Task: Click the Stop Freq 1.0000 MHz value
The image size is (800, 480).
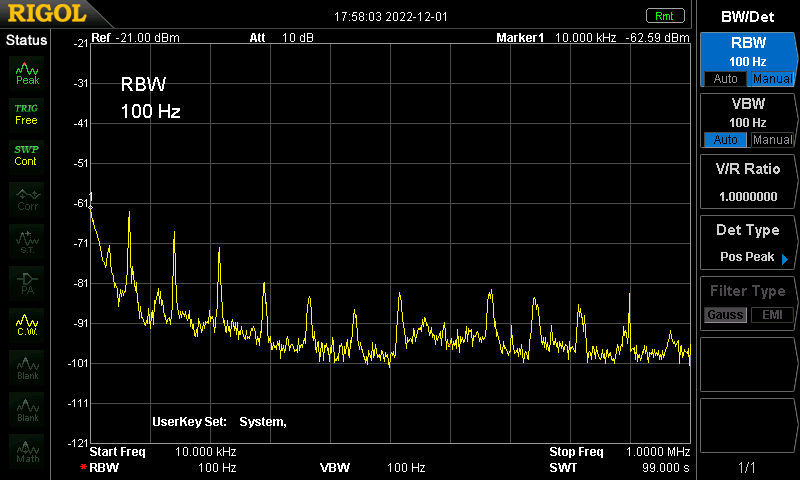Action: point(658,452)
